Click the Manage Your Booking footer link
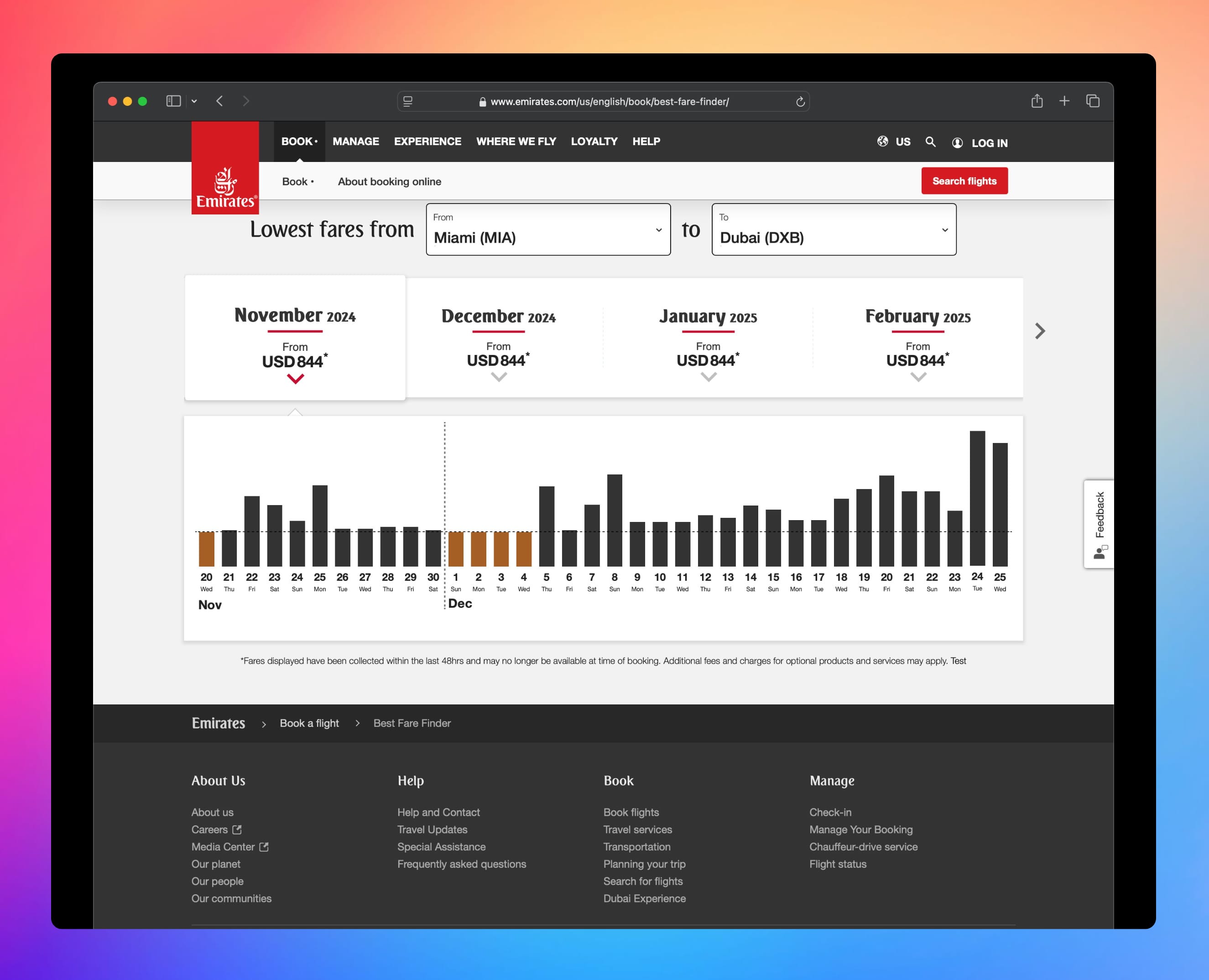Viewport: 1209px width, 980px height. click(x=861, y=829)
